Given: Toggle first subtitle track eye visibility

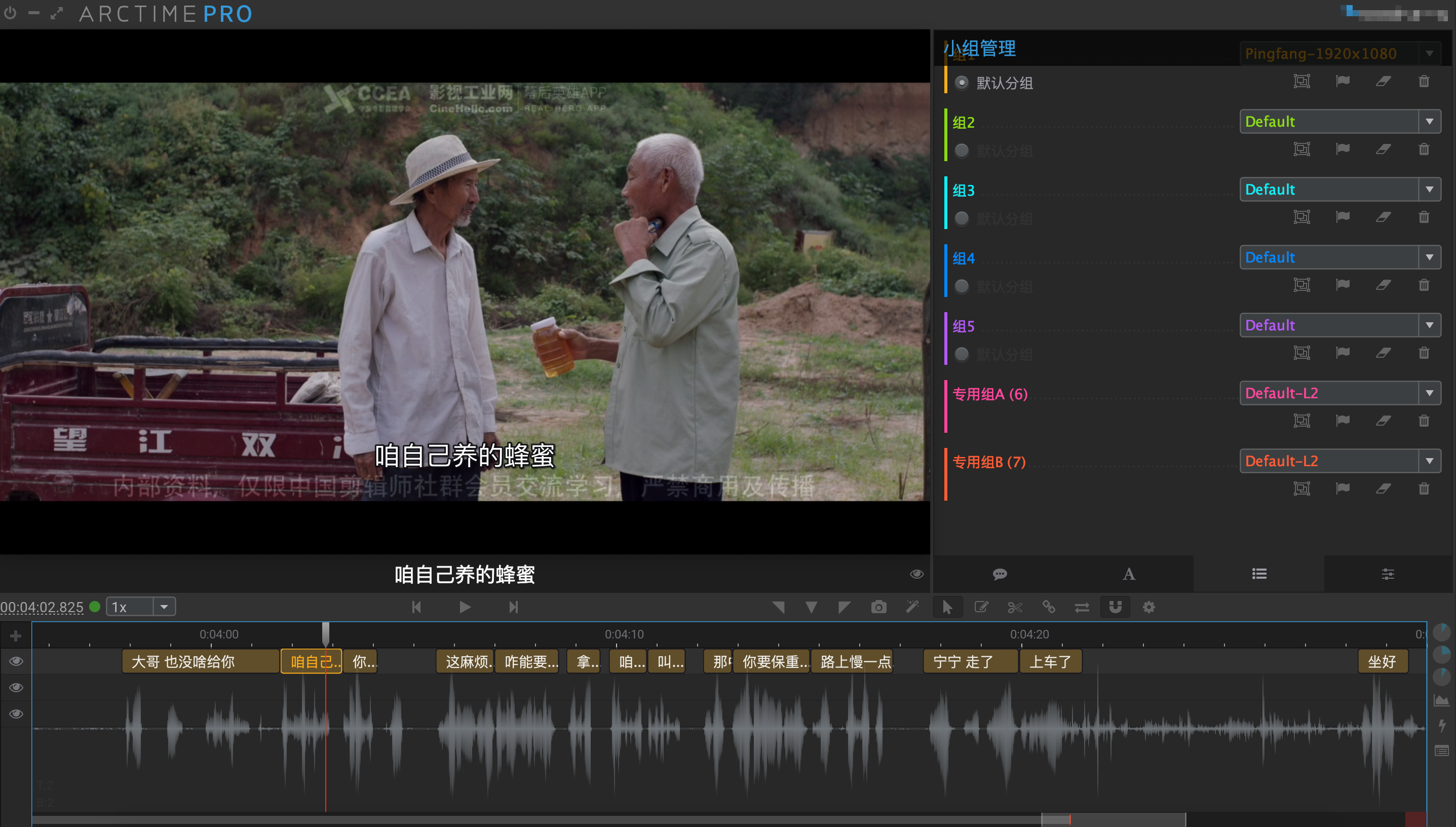Looking at the screenshot, I should coord(16,661).
